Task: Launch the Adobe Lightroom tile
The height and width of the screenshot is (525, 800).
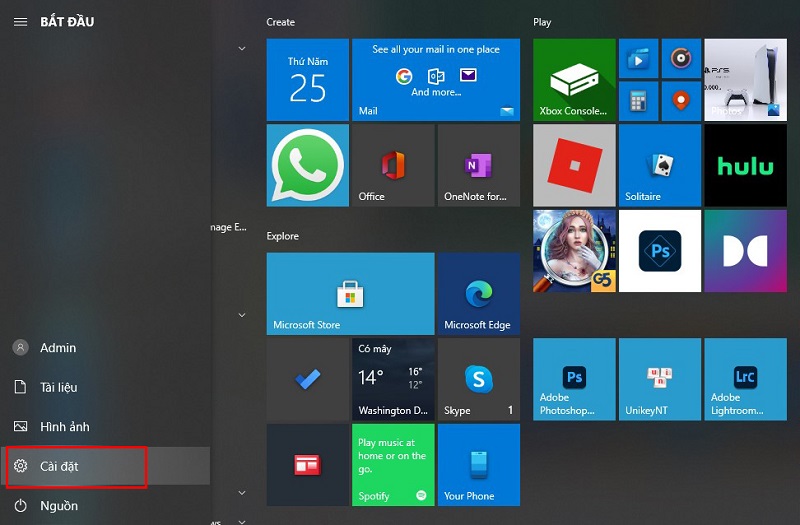Action: coord(745,379)
